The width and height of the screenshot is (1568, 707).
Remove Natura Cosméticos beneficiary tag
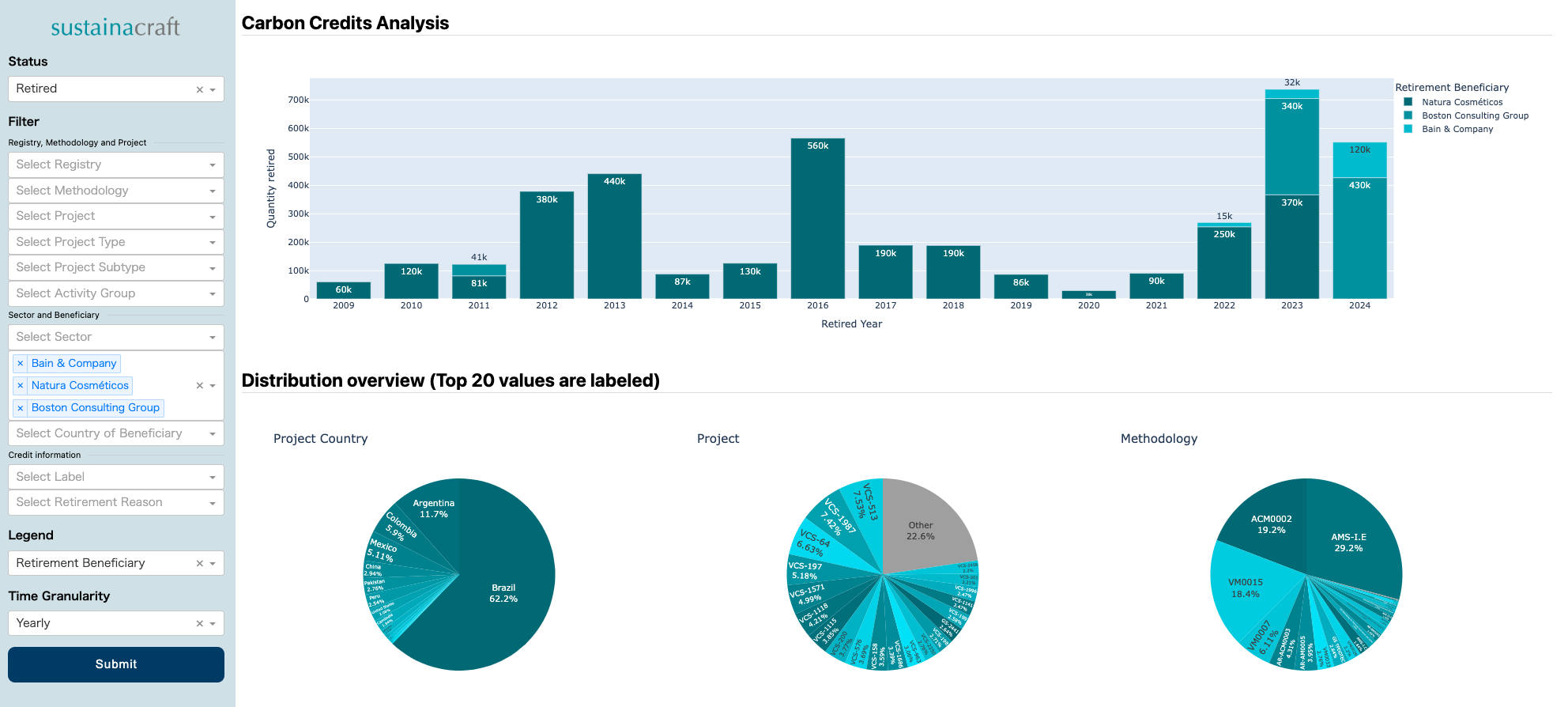point(21,386)
